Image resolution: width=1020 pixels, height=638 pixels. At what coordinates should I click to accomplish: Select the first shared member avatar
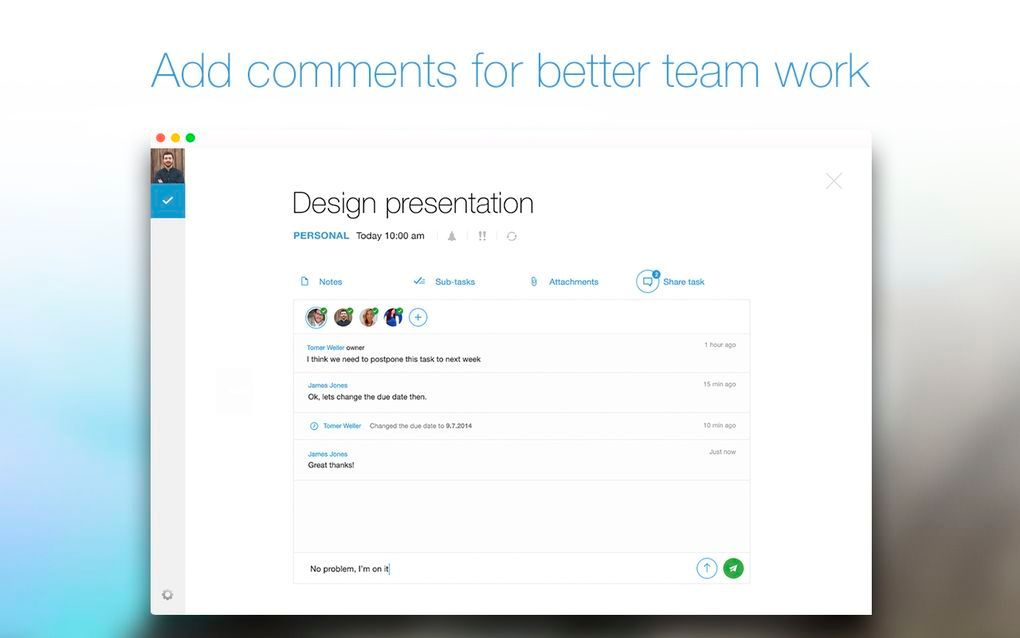(x=316, y=317)
